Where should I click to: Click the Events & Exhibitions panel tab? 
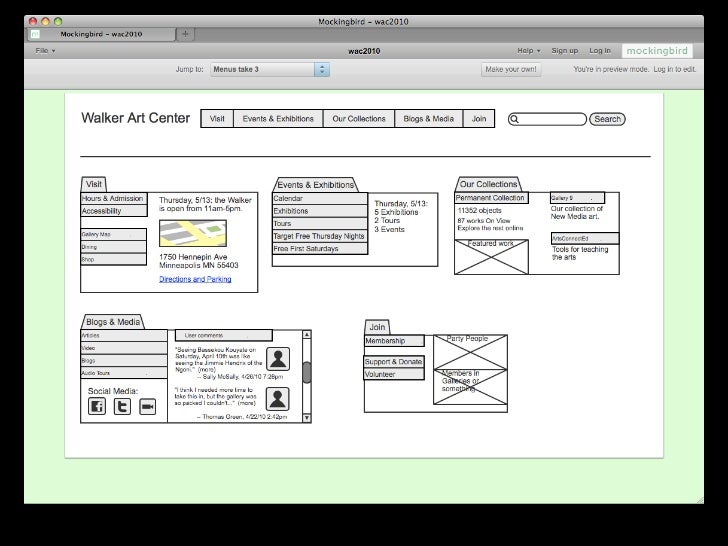[315, 184]
